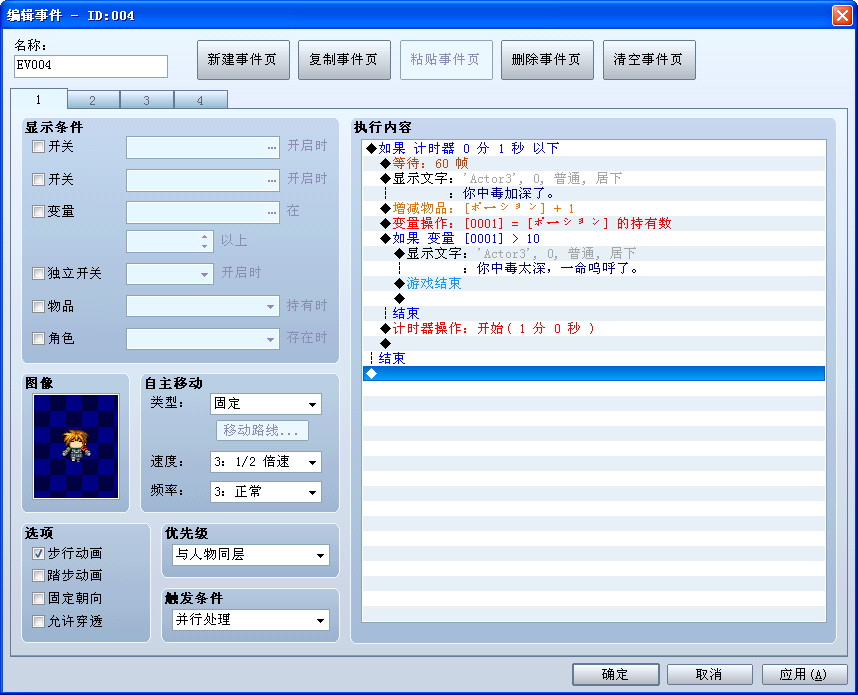The image size is (858, 695).
Task: Click the 删除事件页 button
Action: [x=547, y=60]
